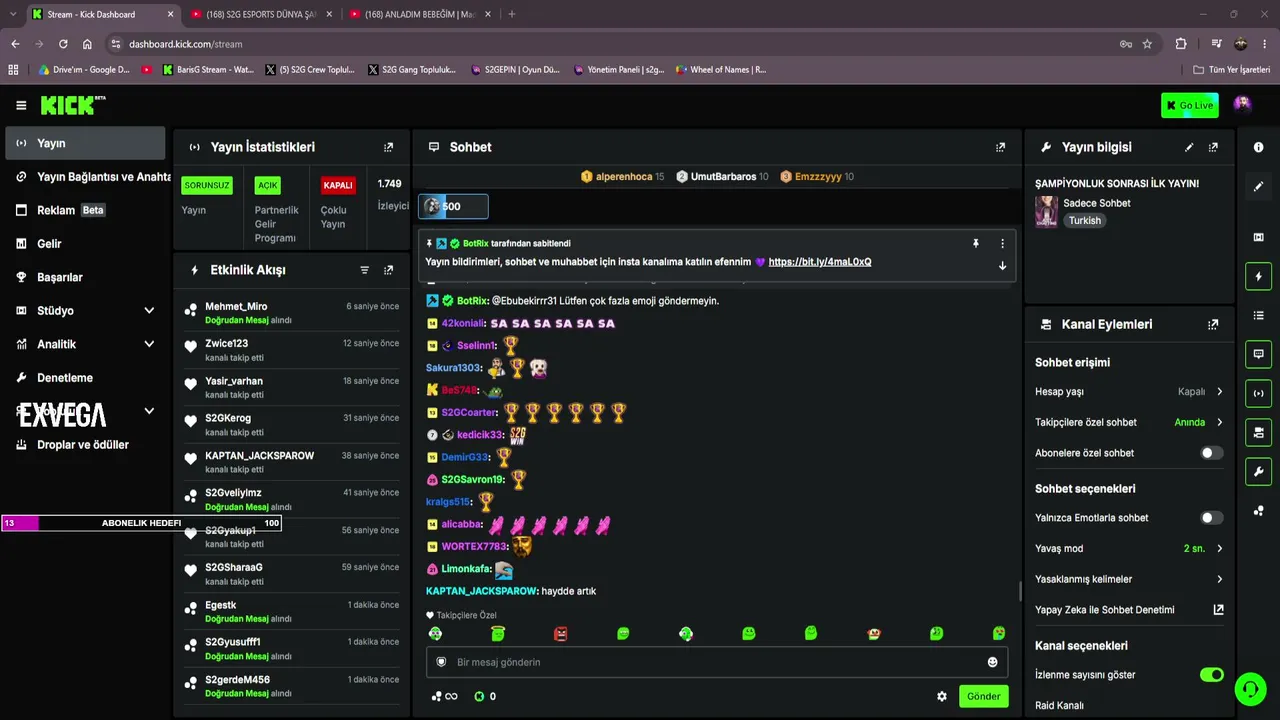
Task: Open Yasaklanmış kelimeler chevron
Action: coord(1219,579)
